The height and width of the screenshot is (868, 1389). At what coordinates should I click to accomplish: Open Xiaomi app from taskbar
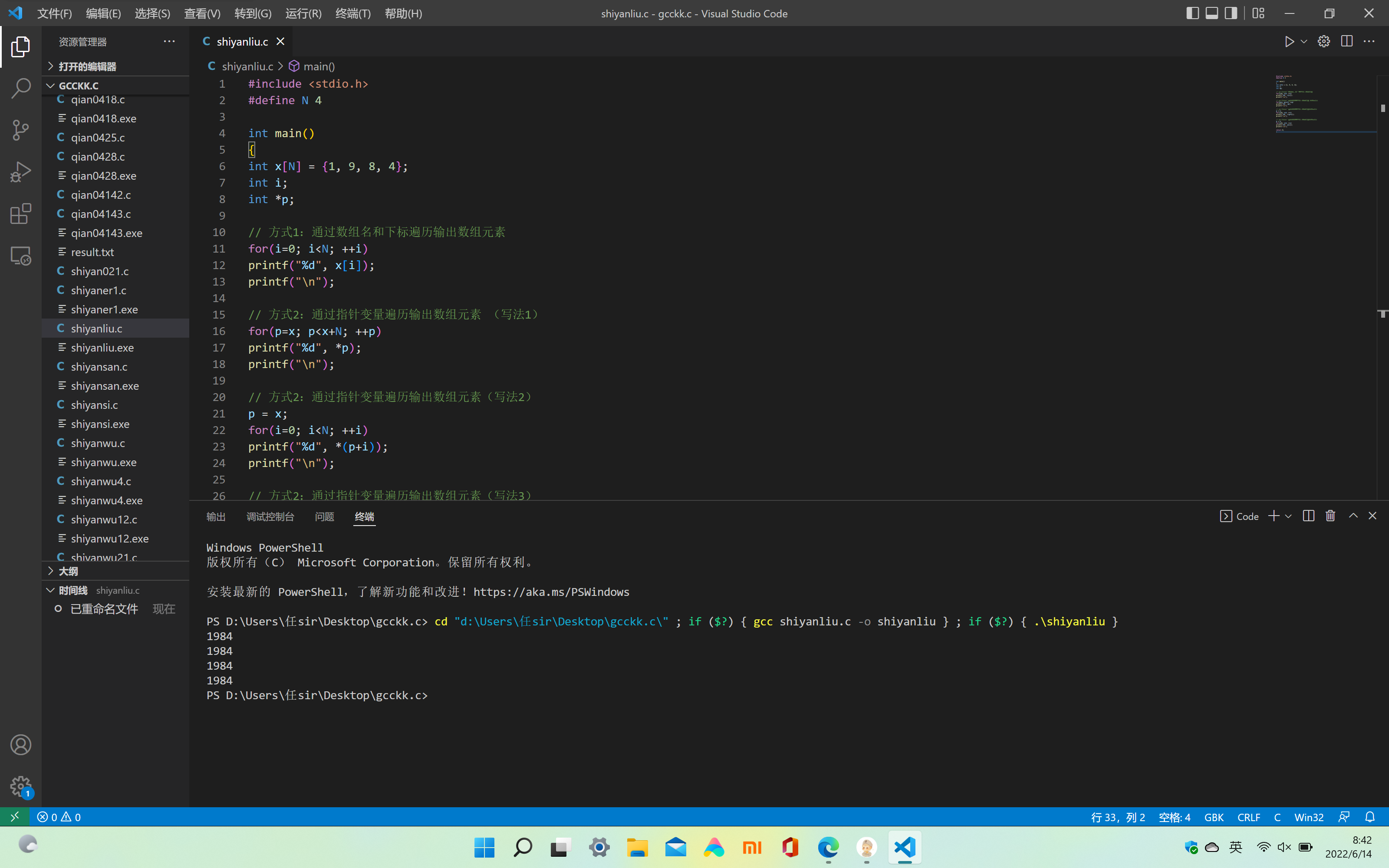tap(752, 847)
